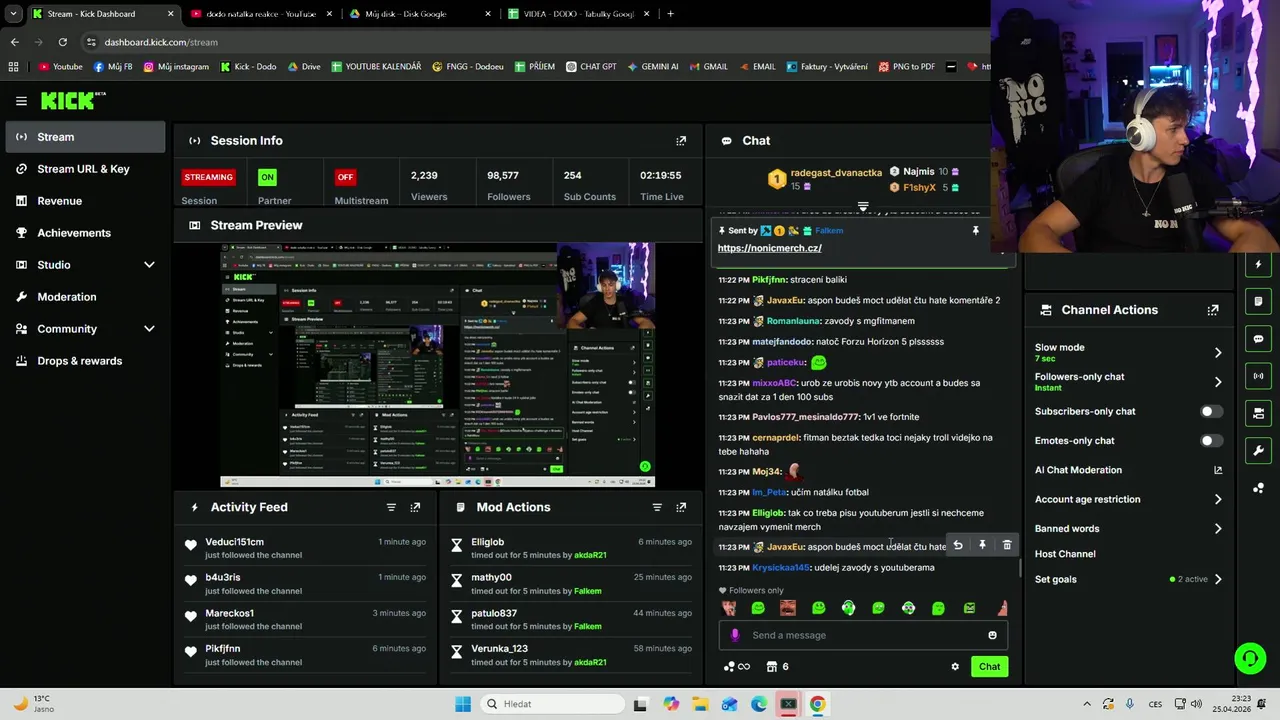Open the gift shop icon beside count 6

click(772, 667)
